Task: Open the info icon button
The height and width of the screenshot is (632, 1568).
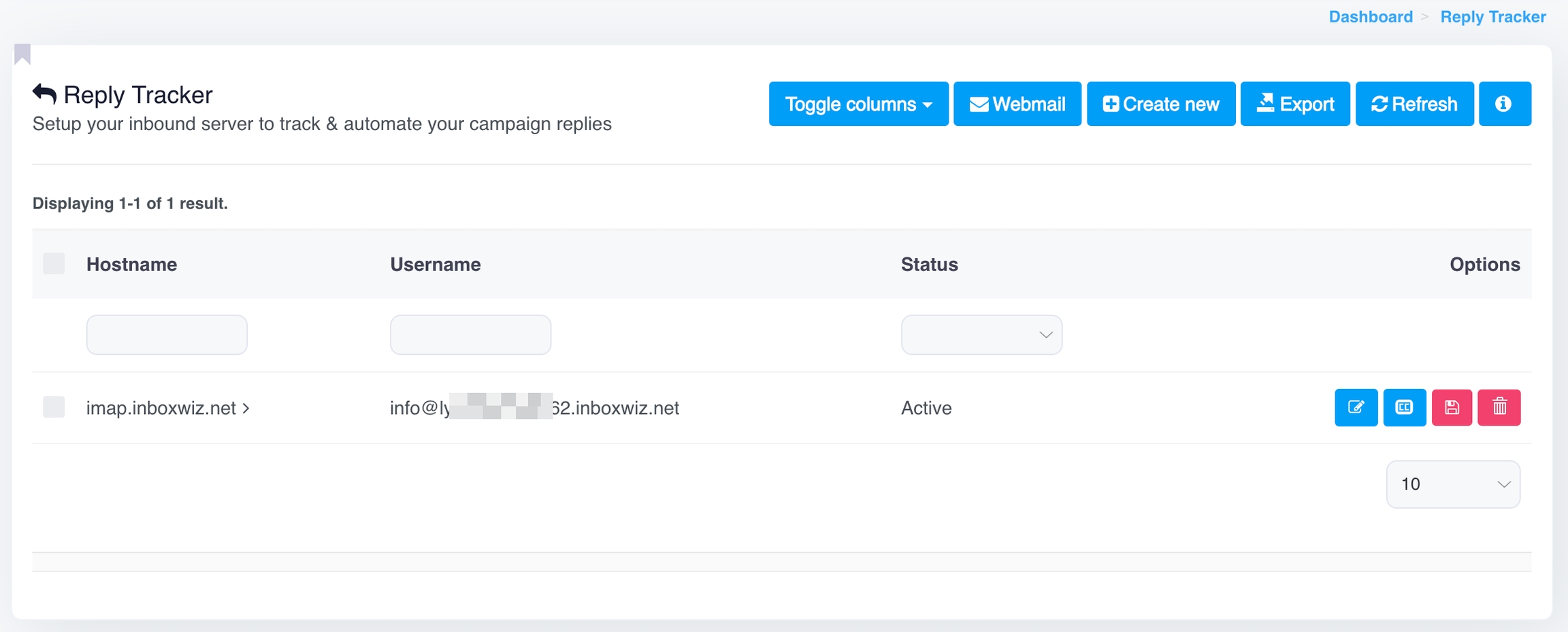Action: [1504, 104]
